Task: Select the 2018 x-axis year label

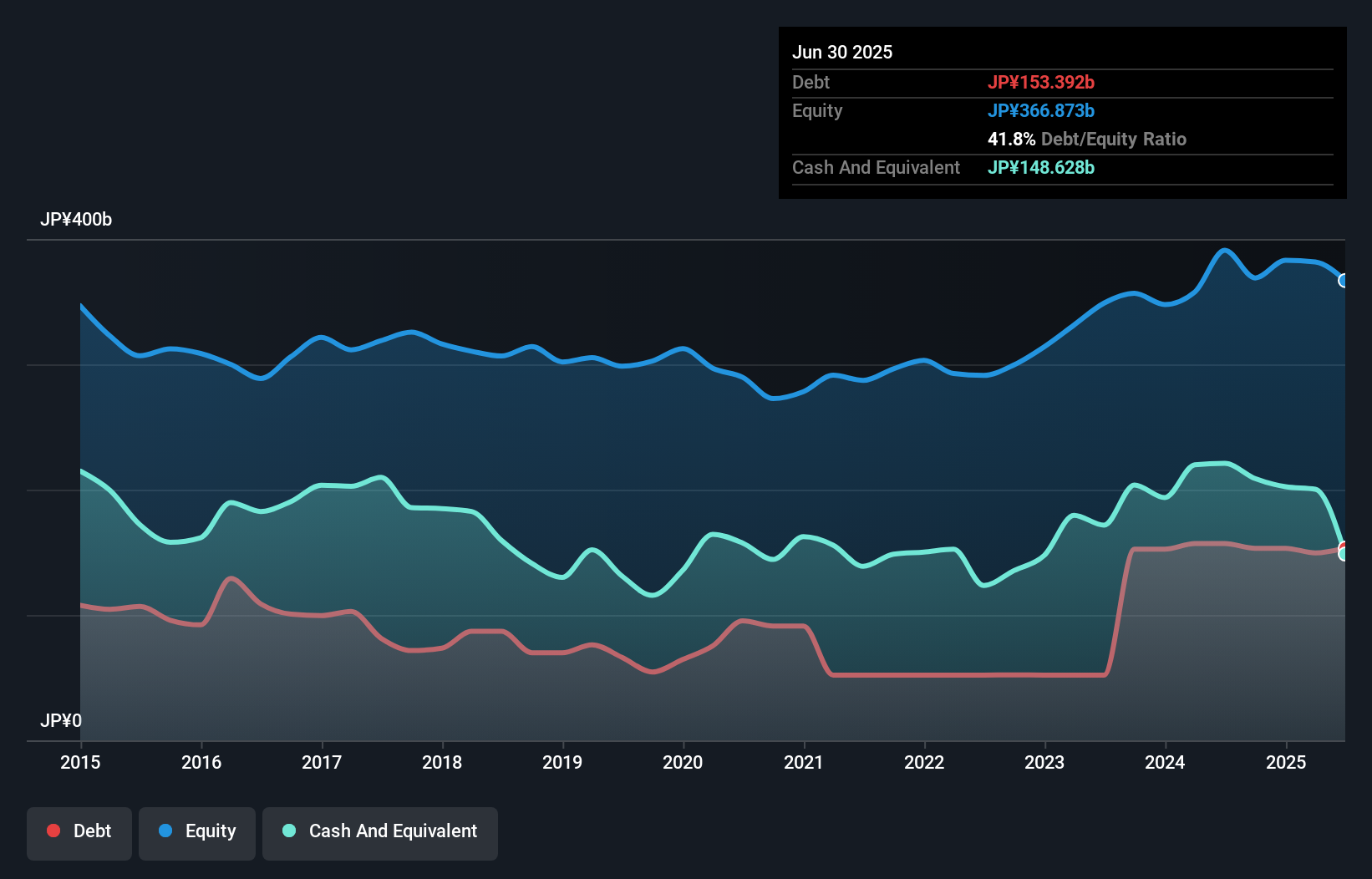Action: coord(442,762)
